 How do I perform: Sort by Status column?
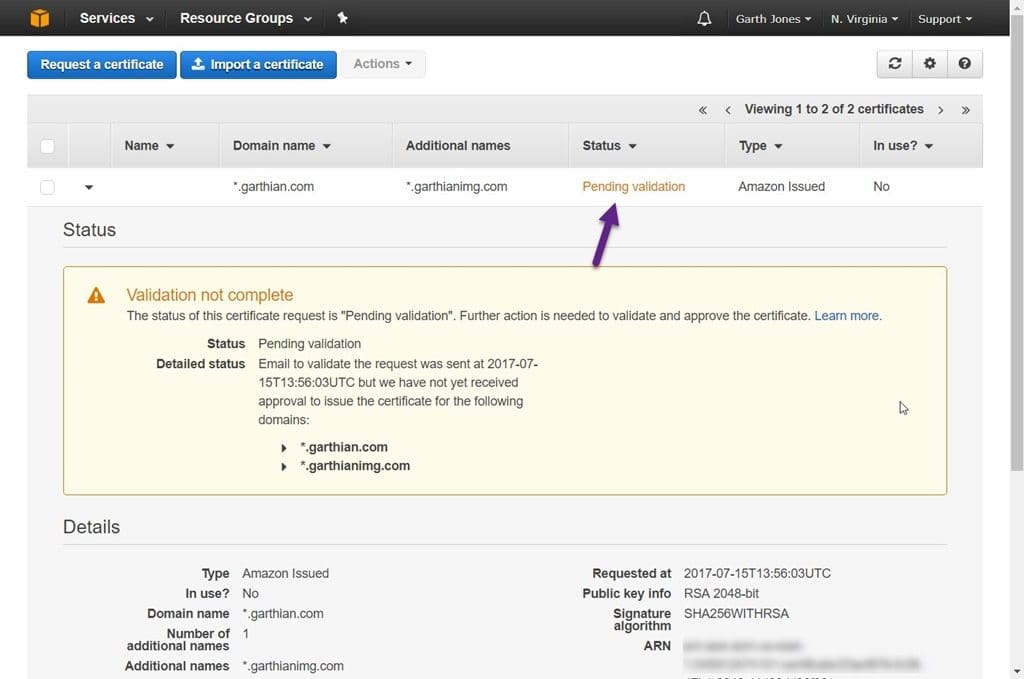pos(609,146)
